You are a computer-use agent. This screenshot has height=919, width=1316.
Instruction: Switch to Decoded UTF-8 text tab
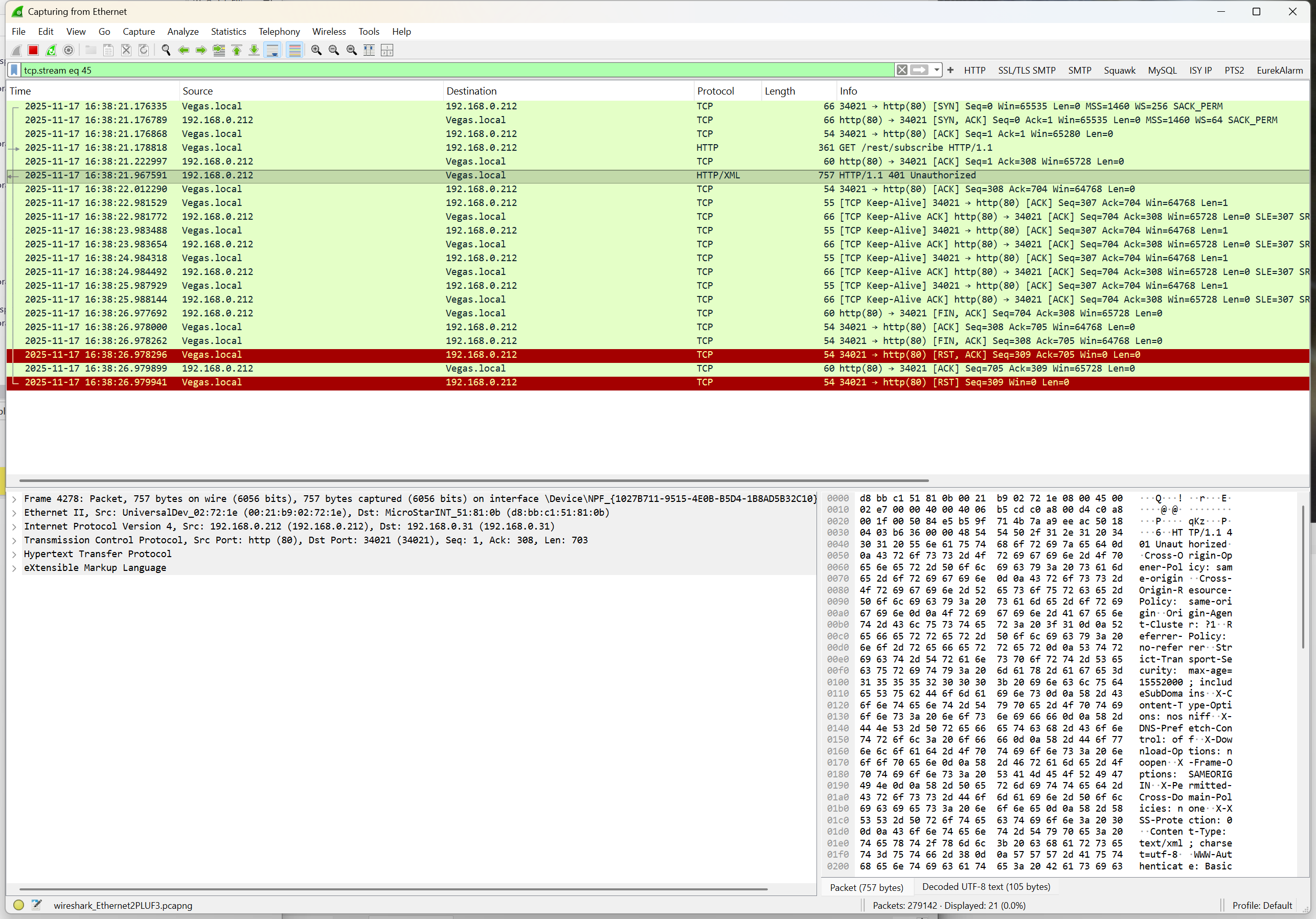[986, 887]
